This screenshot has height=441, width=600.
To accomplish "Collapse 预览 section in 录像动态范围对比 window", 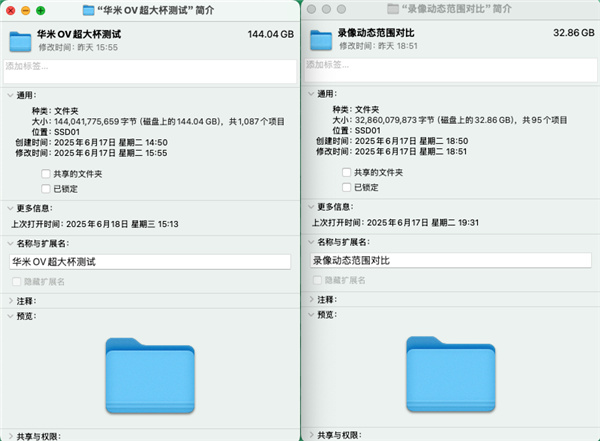I will point(311,315).
